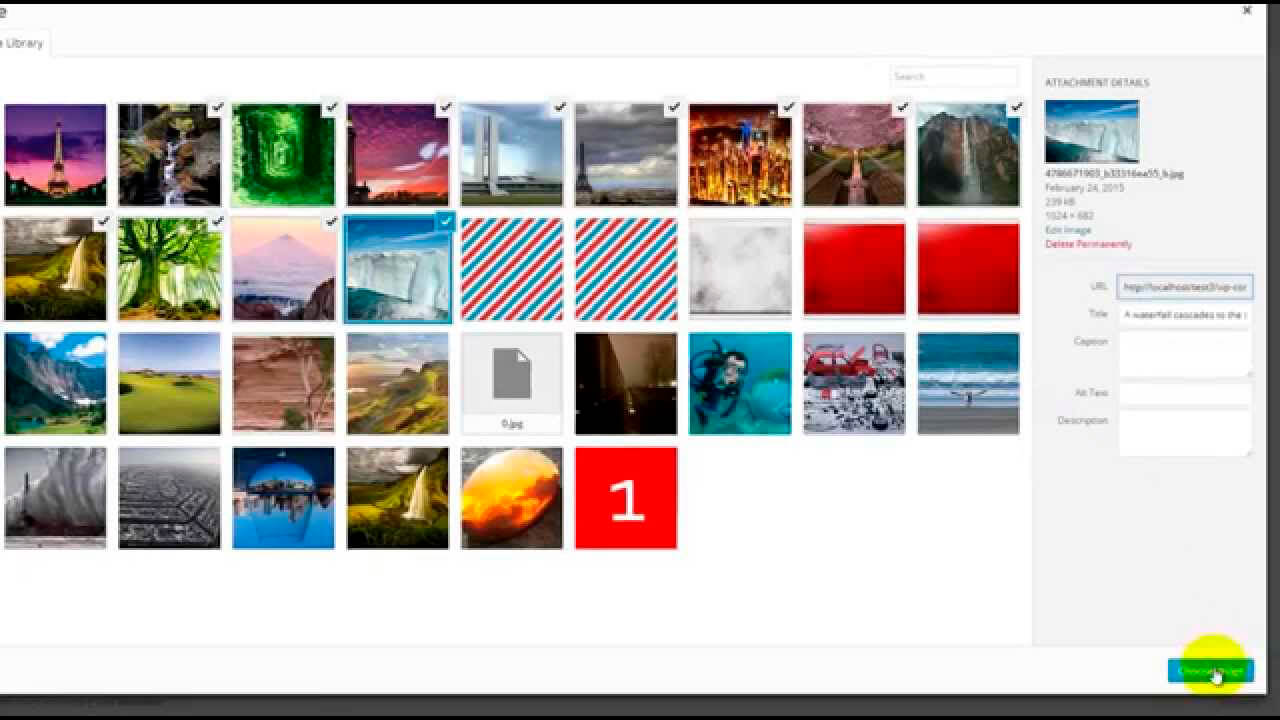Click Delete Permanently for this attachment
Viewport: 1280px width, 720px height.
[1087, 244]
